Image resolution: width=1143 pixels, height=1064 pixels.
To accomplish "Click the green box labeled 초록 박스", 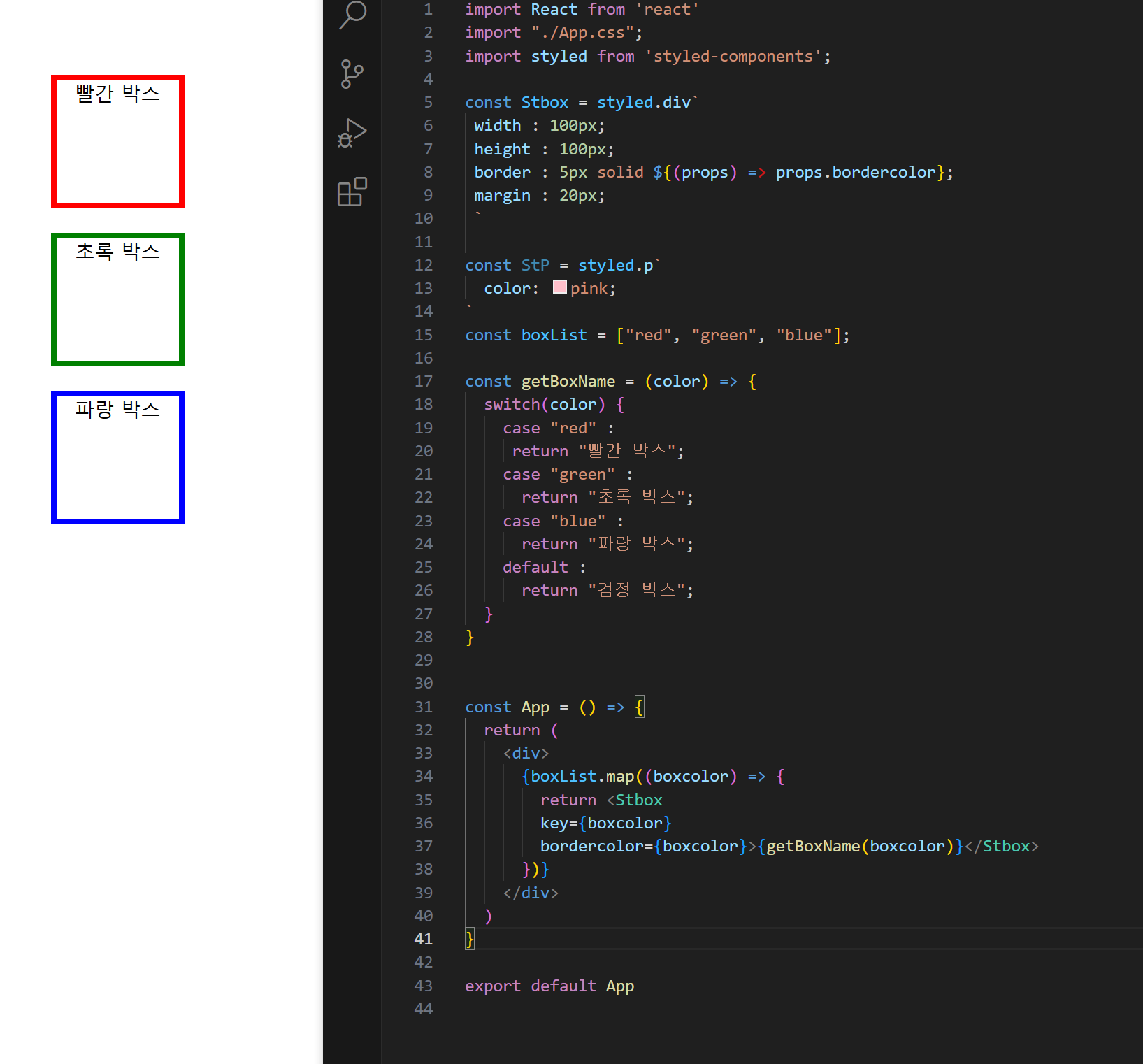I will (117, 299).
